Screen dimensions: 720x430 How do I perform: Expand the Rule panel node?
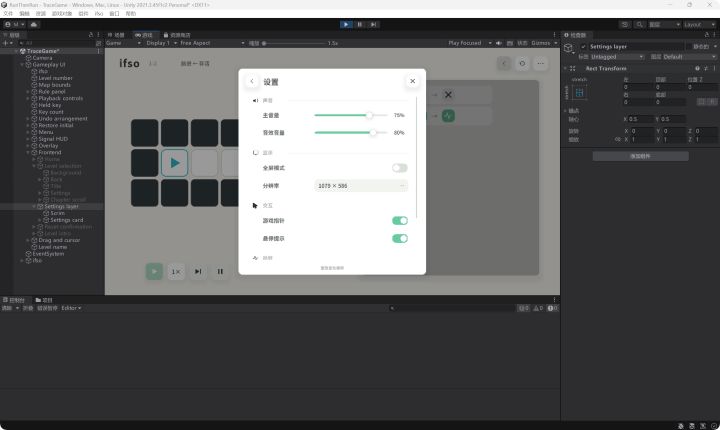(28, 92)
